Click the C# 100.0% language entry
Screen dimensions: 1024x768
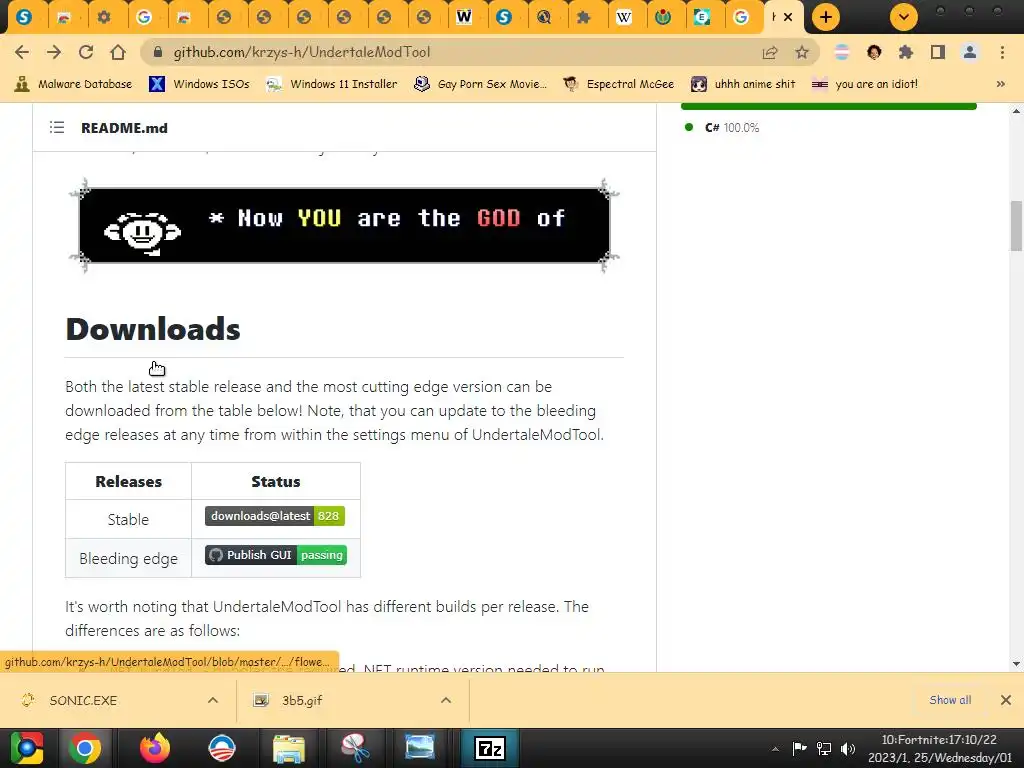click(722, 127)
